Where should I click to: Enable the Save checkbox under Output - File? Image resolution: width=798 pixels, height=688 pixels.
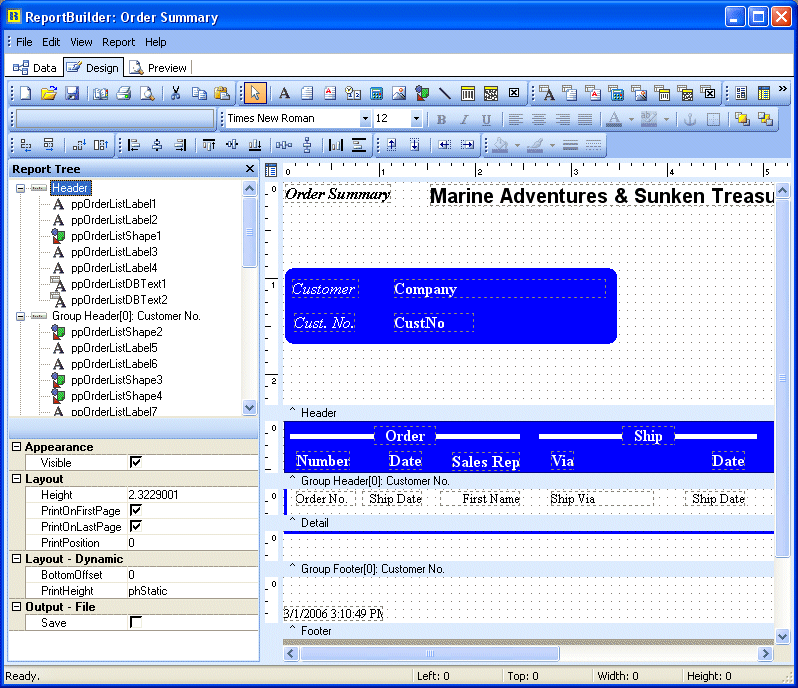tap(135, 622)
